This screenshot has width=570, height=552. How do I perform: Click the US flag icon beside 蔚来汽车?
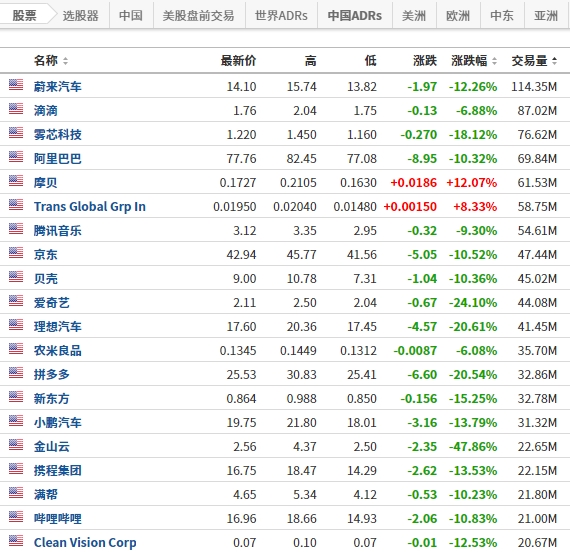pos(16,85)
